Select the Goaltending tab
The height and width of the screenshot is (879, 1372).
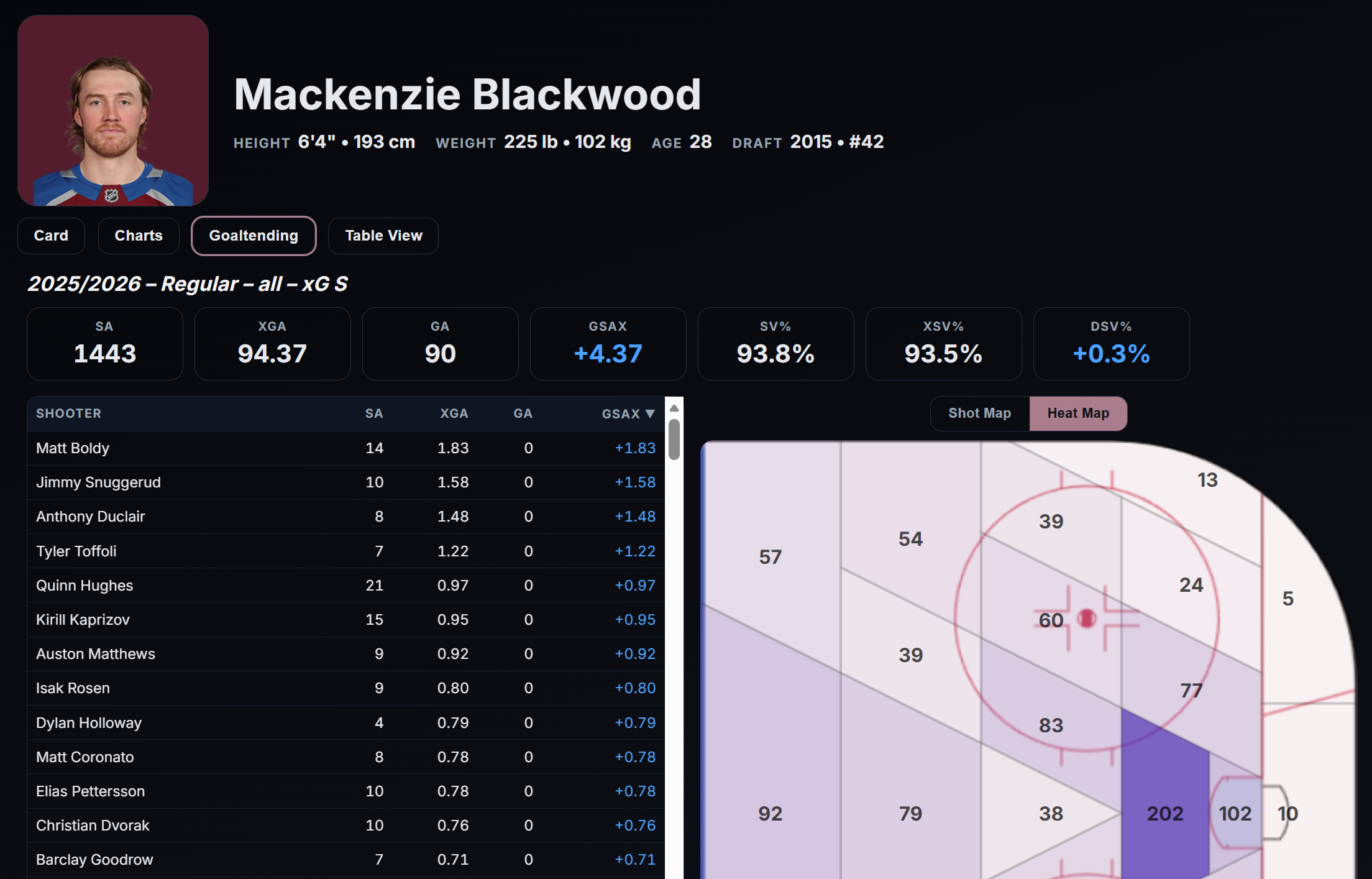[254, 236]
